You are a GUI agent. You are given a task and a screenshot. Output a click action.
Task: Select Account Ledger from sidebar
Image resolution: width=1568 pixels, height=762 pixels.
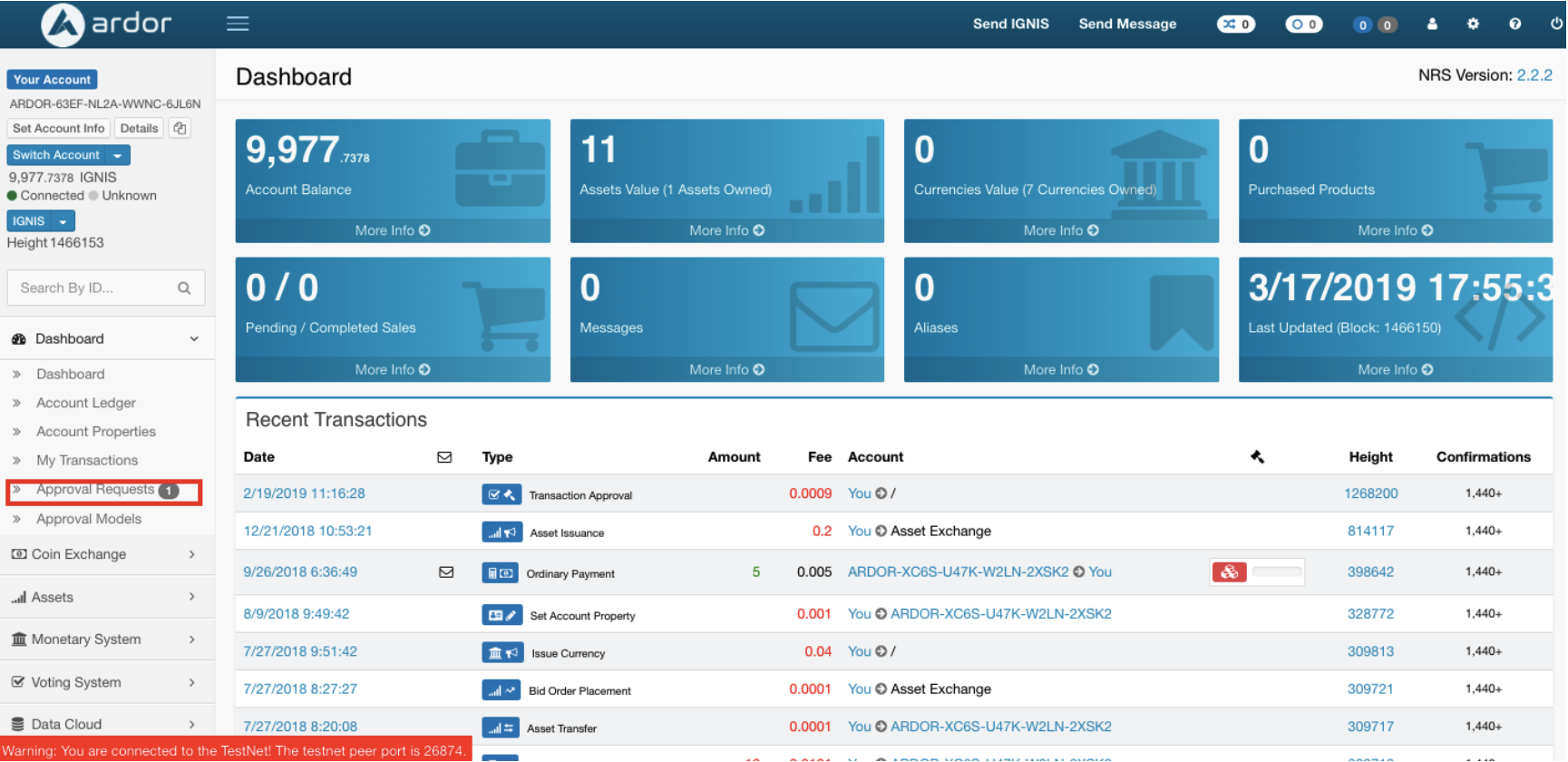(86, 403)
